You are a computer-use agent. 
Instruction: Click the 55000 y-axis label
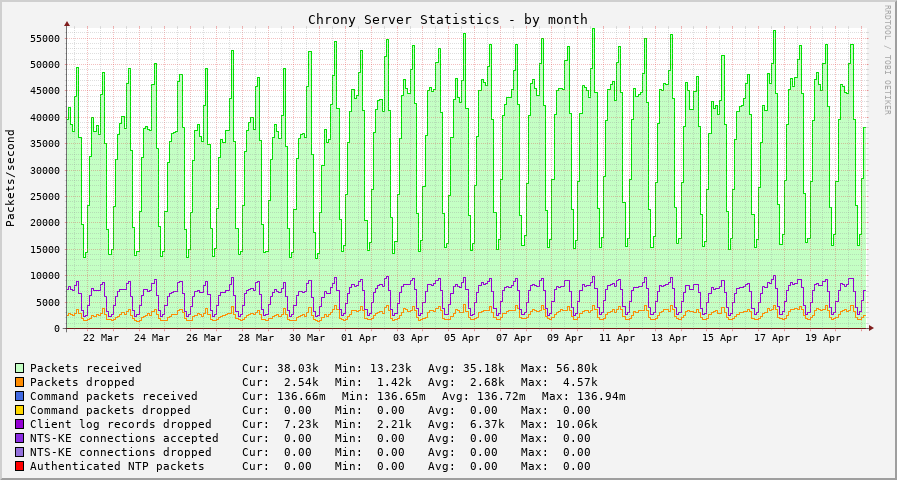[45, 38]
